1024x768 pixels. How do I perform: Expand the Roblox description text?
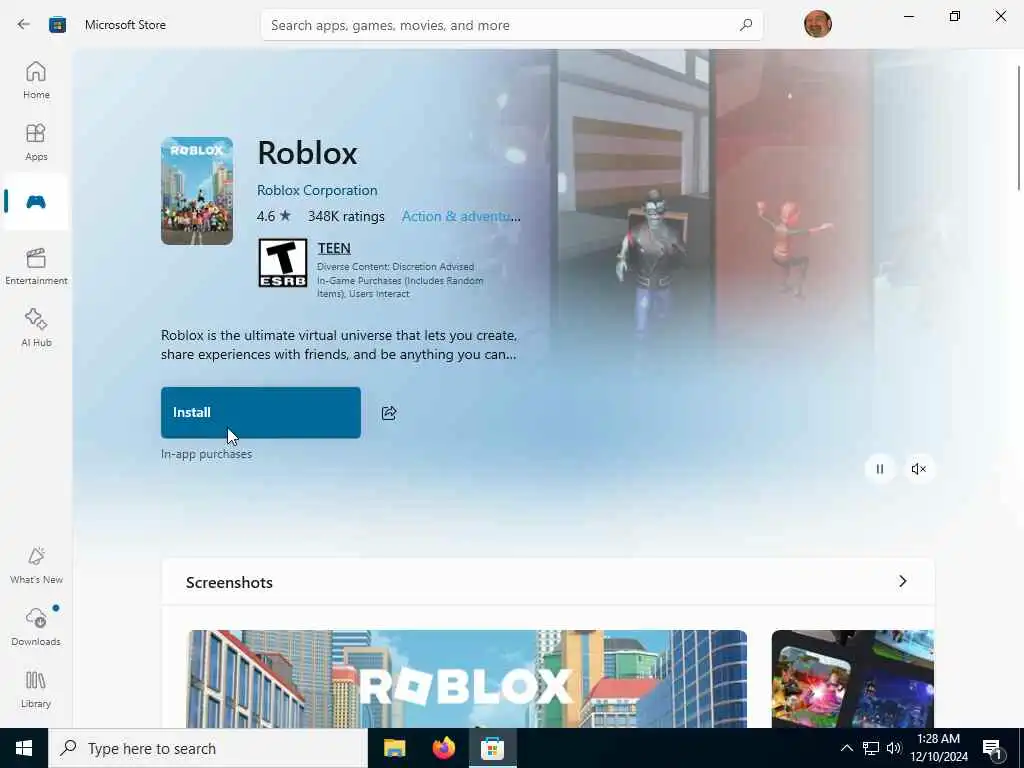tap(339, 345)
